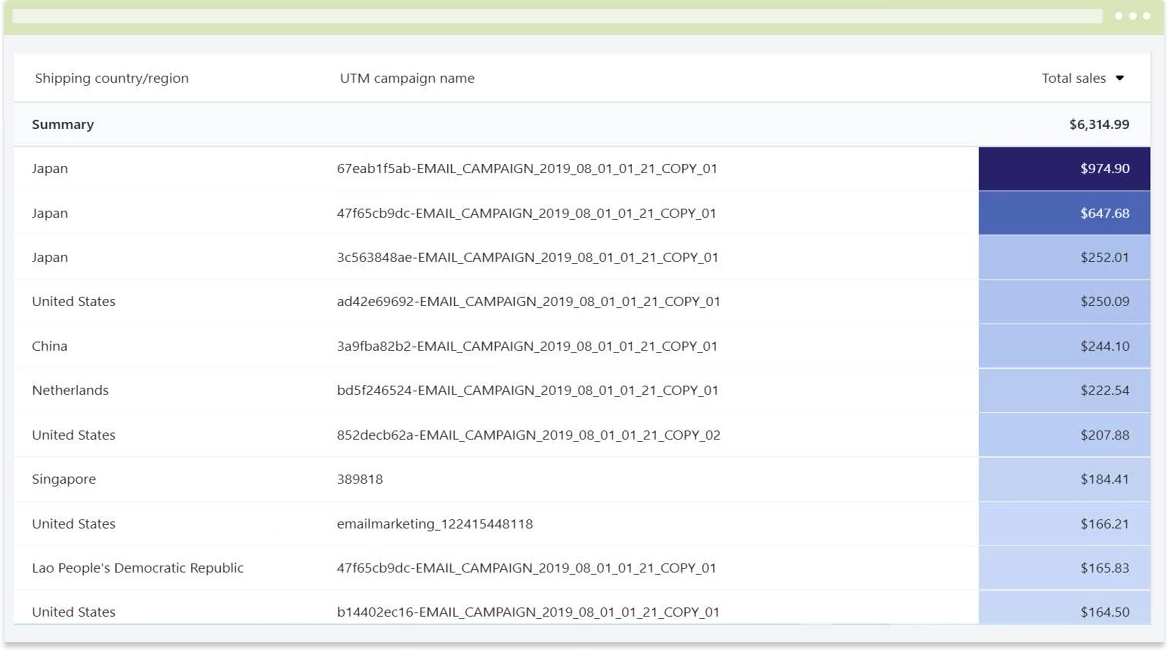Click the $207.88 sales cell

(1064, 434)
